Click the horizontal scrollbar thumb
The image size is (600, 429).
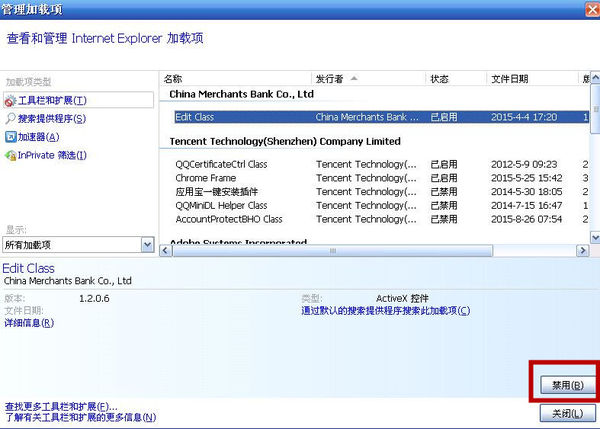(333, 251)
